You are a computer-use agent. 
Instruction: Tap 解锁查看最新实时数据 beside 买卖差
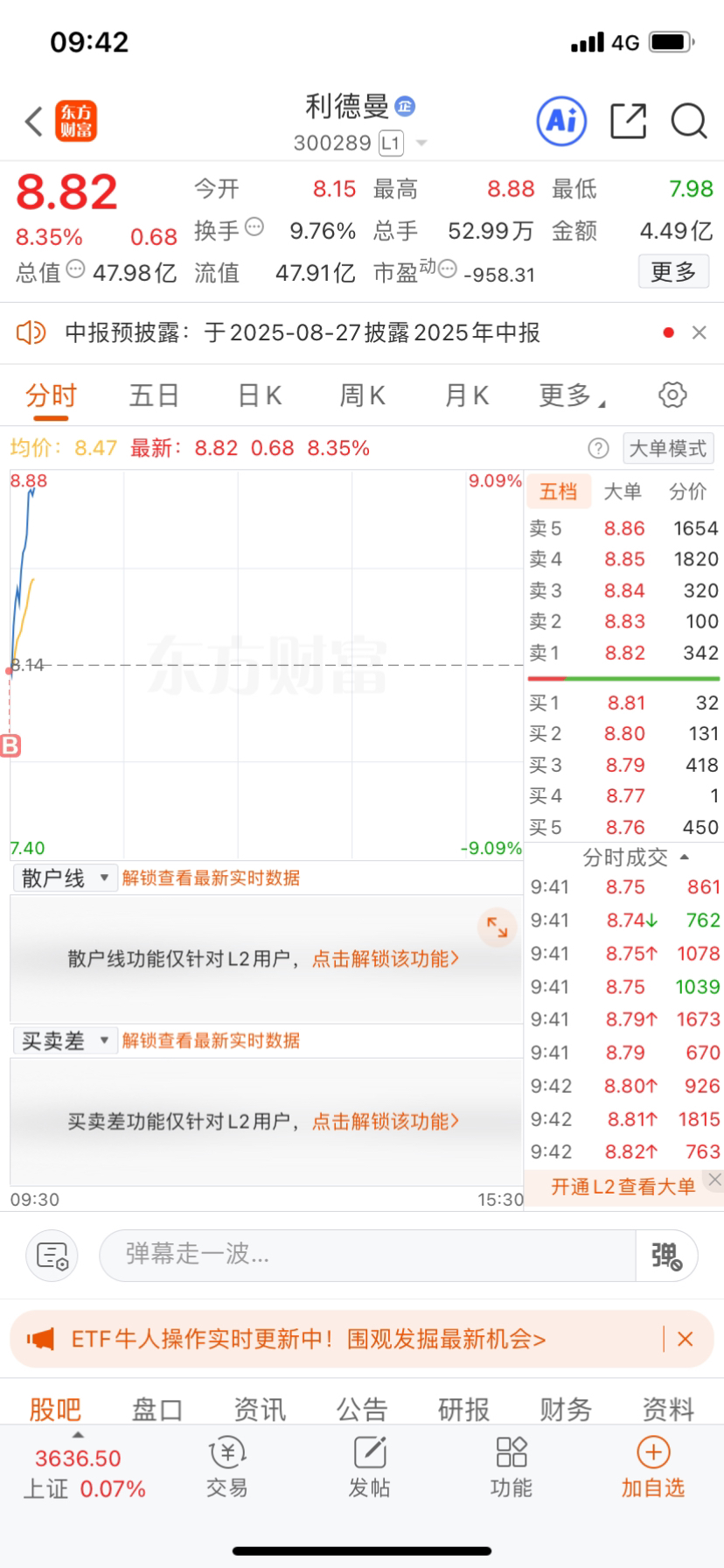coord(211,1040)
